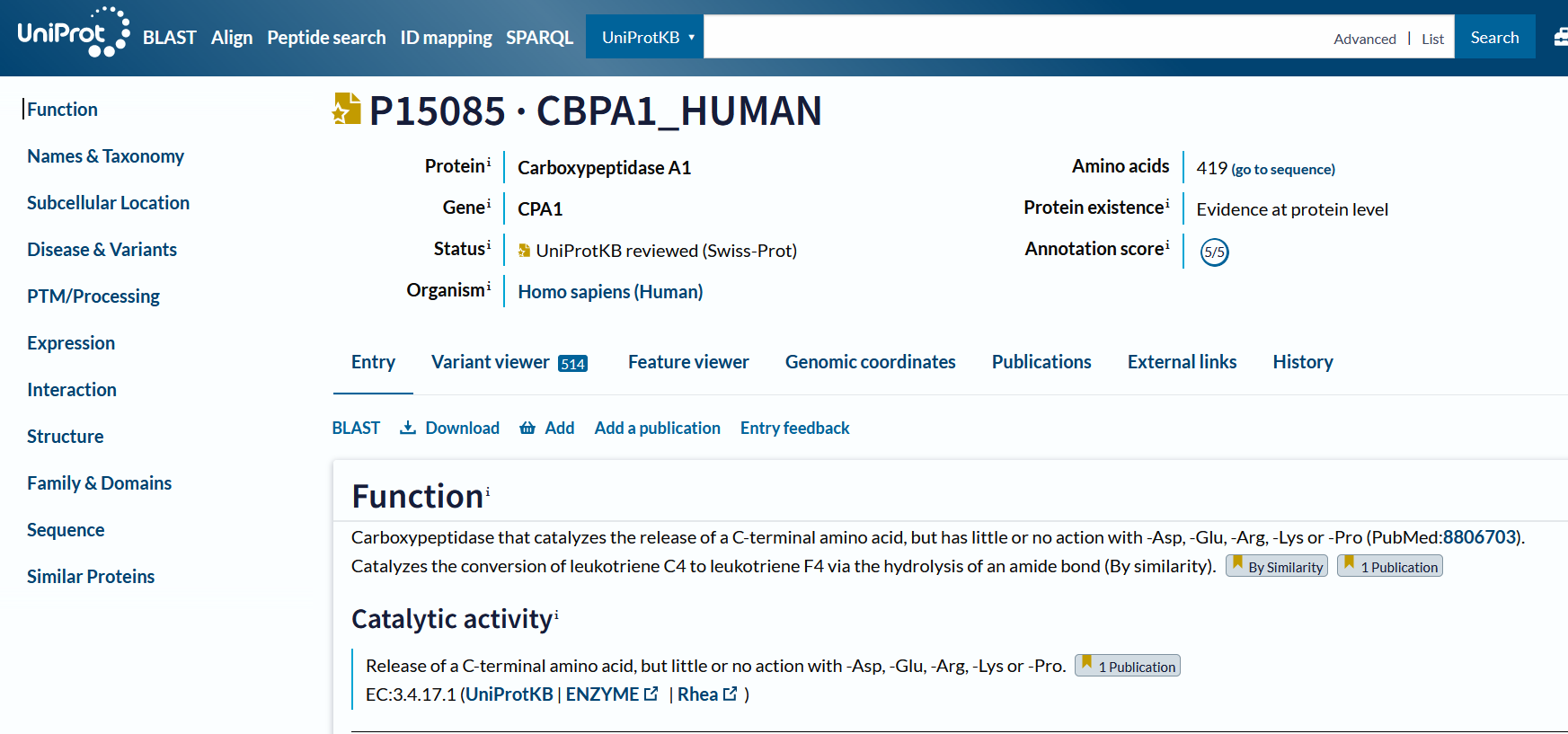Jump to Sequence section

[x=66, y=530]
